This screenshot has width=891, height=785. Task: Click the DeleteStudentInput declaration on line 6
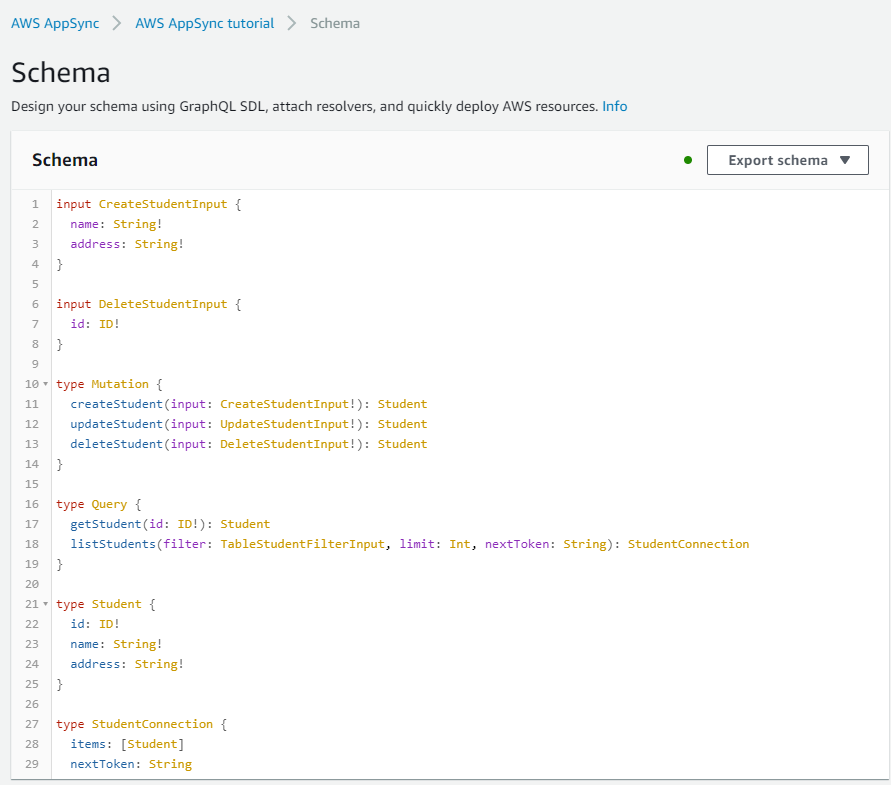pyautogui.click(x=162, y=304)
